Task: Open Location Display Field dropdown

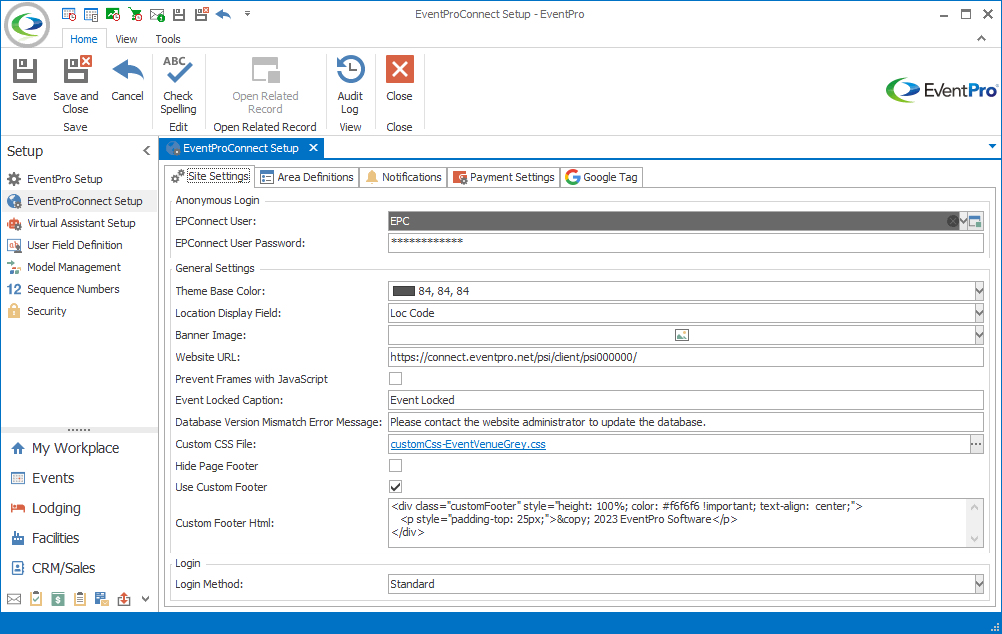Action: tap(978, 313)
